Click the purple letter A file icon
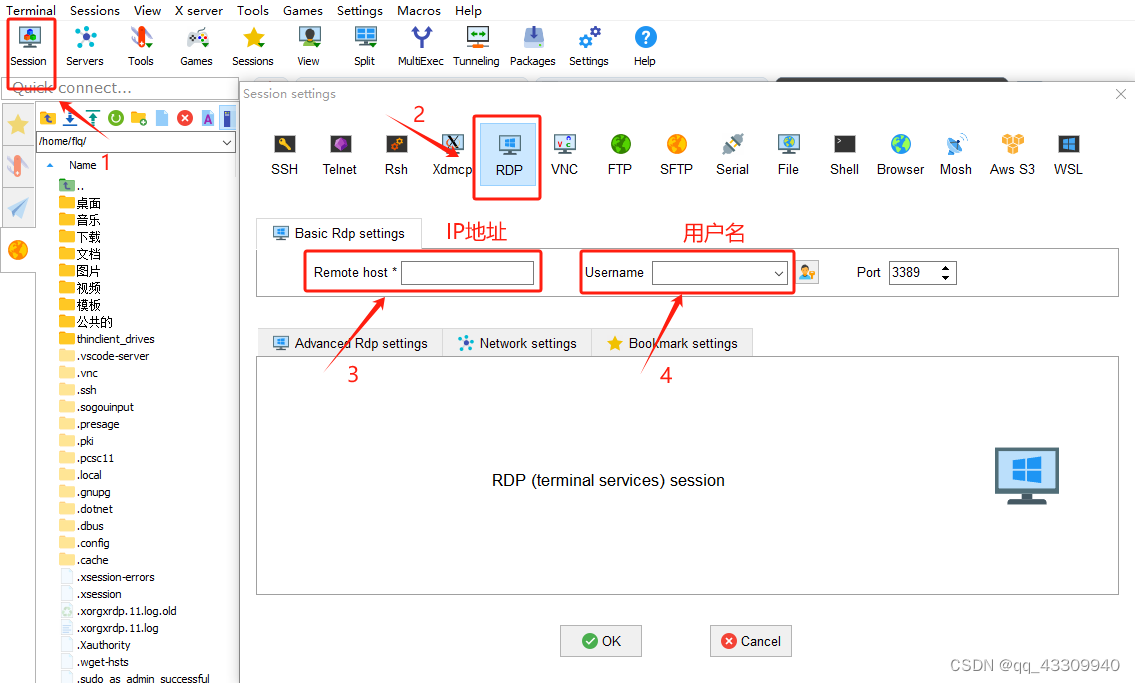This screenshot has height=683, width=1135. (x=208, y=118)
